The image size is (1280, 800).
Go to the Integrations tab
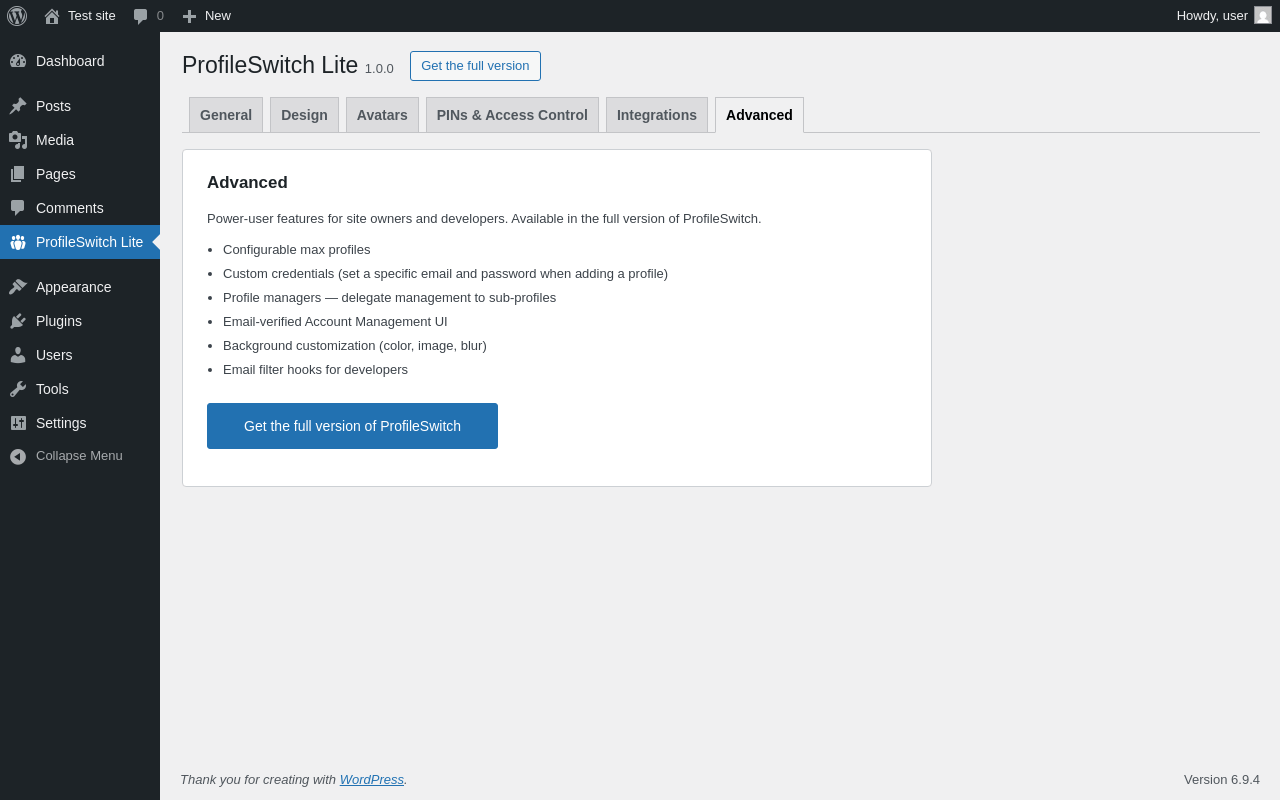pos(657,115)
